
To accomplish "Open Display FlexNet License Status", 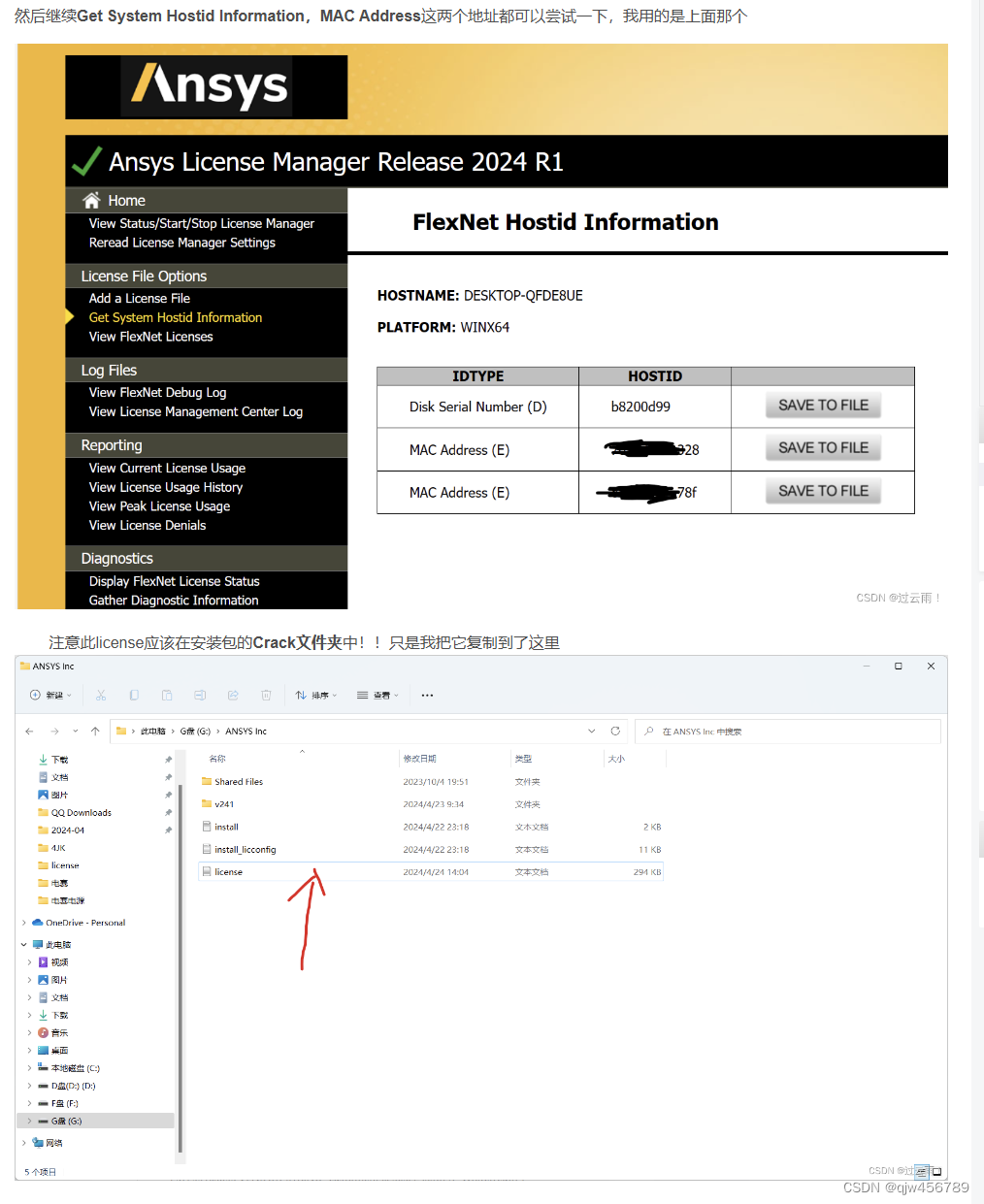I will [x=175, y=581].
